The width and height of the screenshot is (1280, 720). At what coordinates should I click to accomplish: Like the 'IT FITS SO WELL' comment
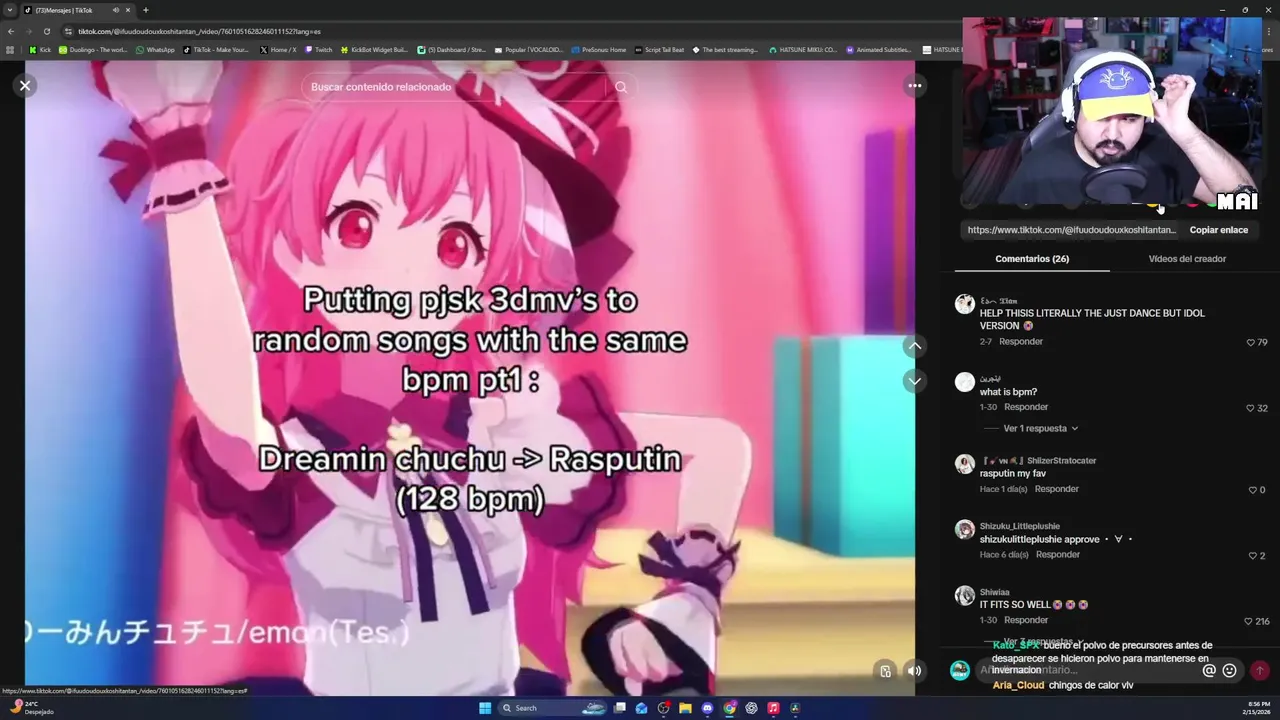tap(1249, 621)
